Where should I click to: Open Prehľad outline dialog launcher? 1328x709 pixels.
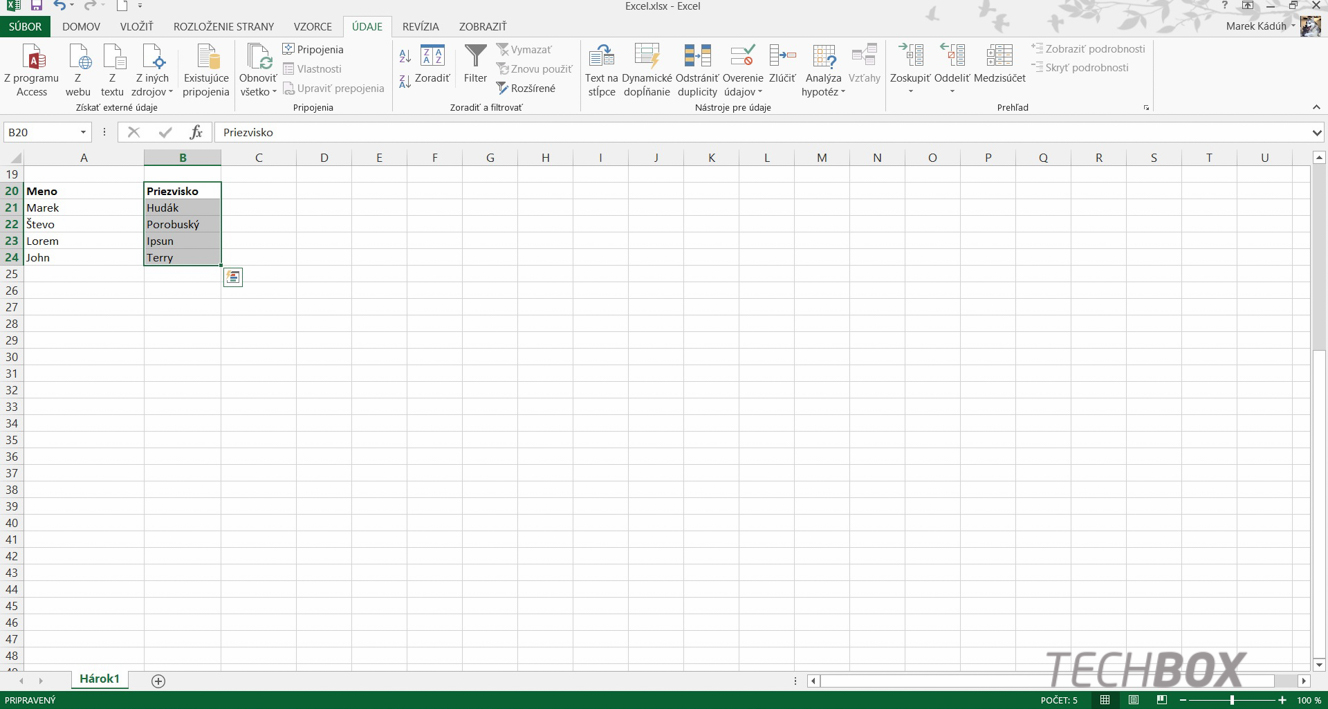tap(1146, 108)
